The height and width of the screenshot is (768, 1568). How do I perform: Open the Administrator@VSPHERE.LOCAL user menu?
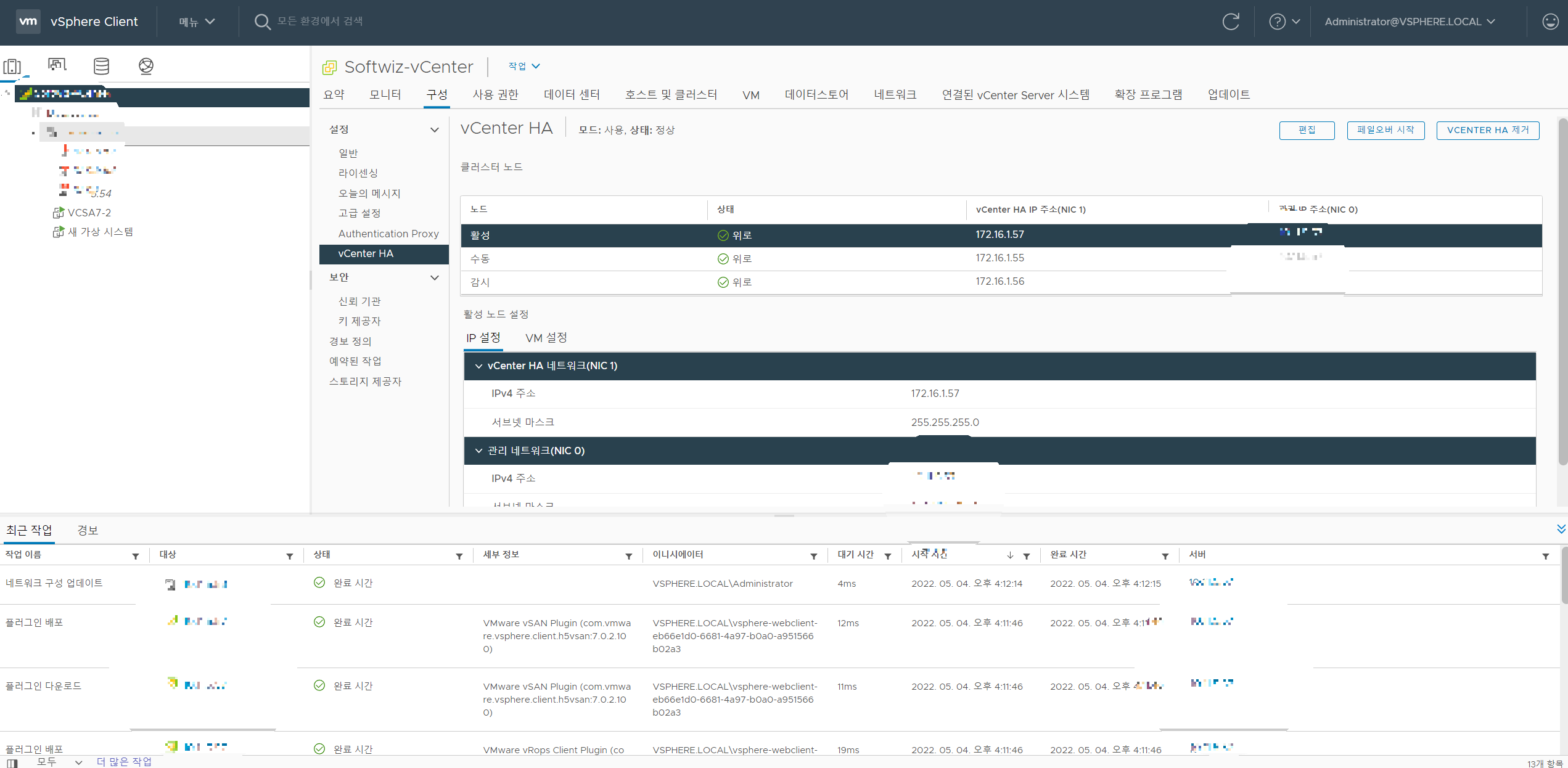pos(1410,22)
